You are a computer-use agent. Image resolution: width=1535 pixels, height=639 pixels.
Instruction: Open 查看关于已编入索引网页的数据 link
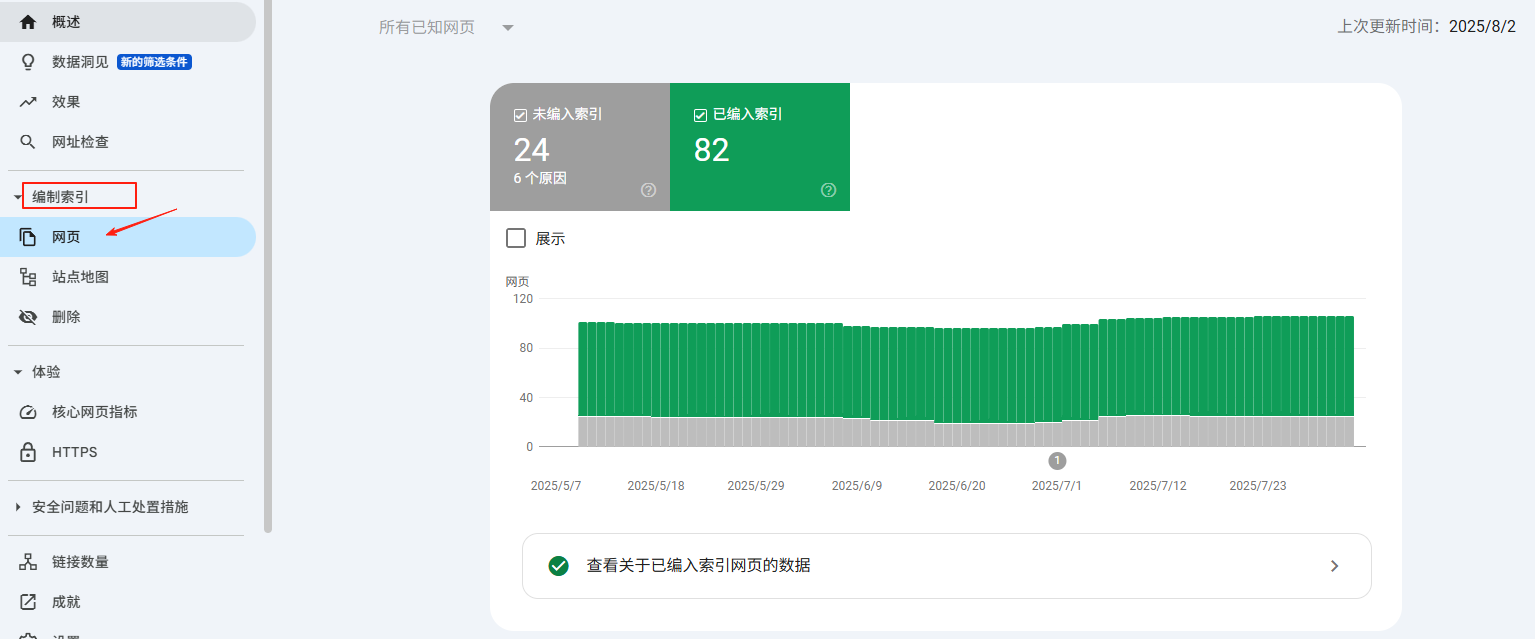click(946, 566)
